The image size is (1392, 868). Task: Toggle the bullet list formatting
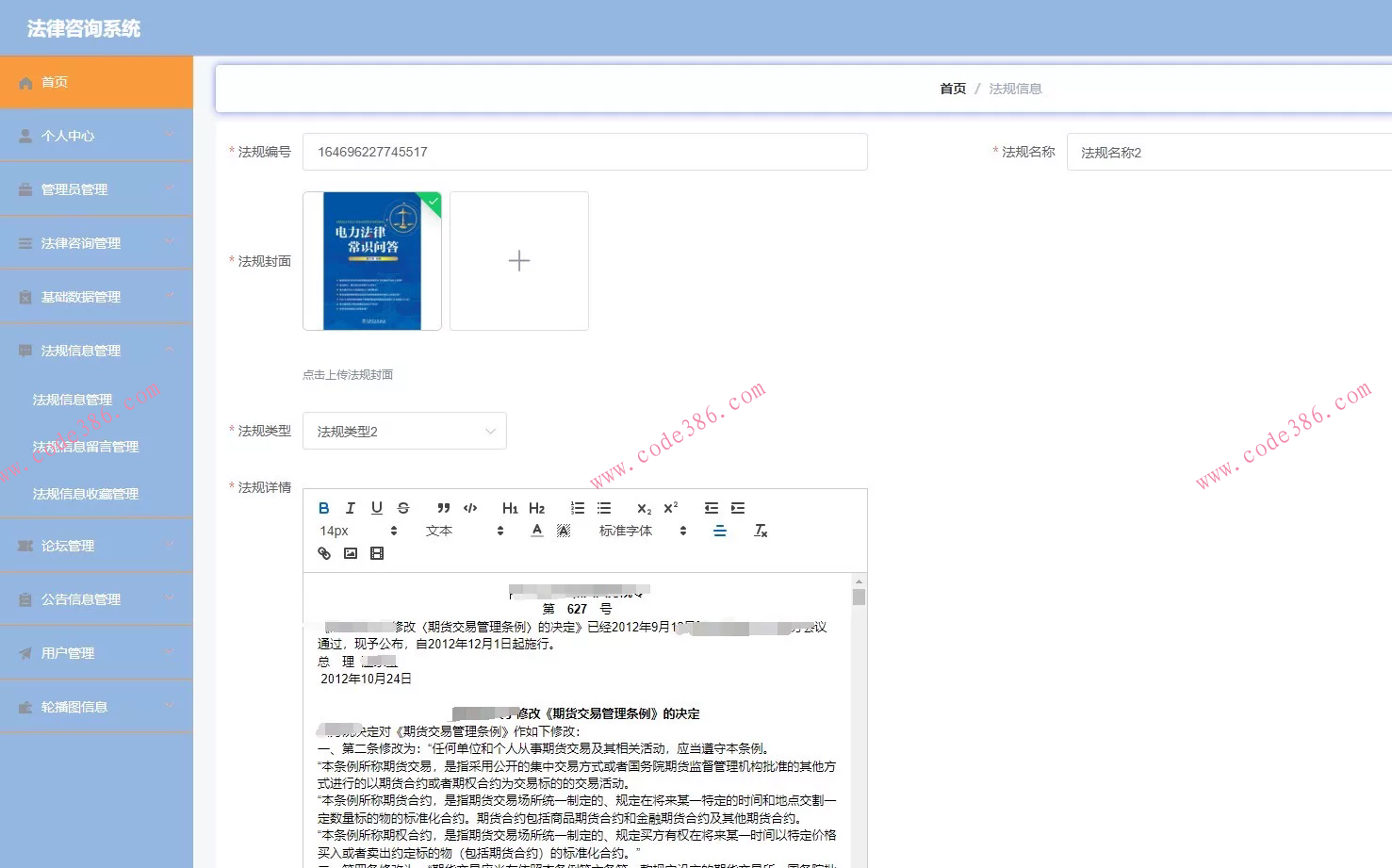tap(603, 508)
